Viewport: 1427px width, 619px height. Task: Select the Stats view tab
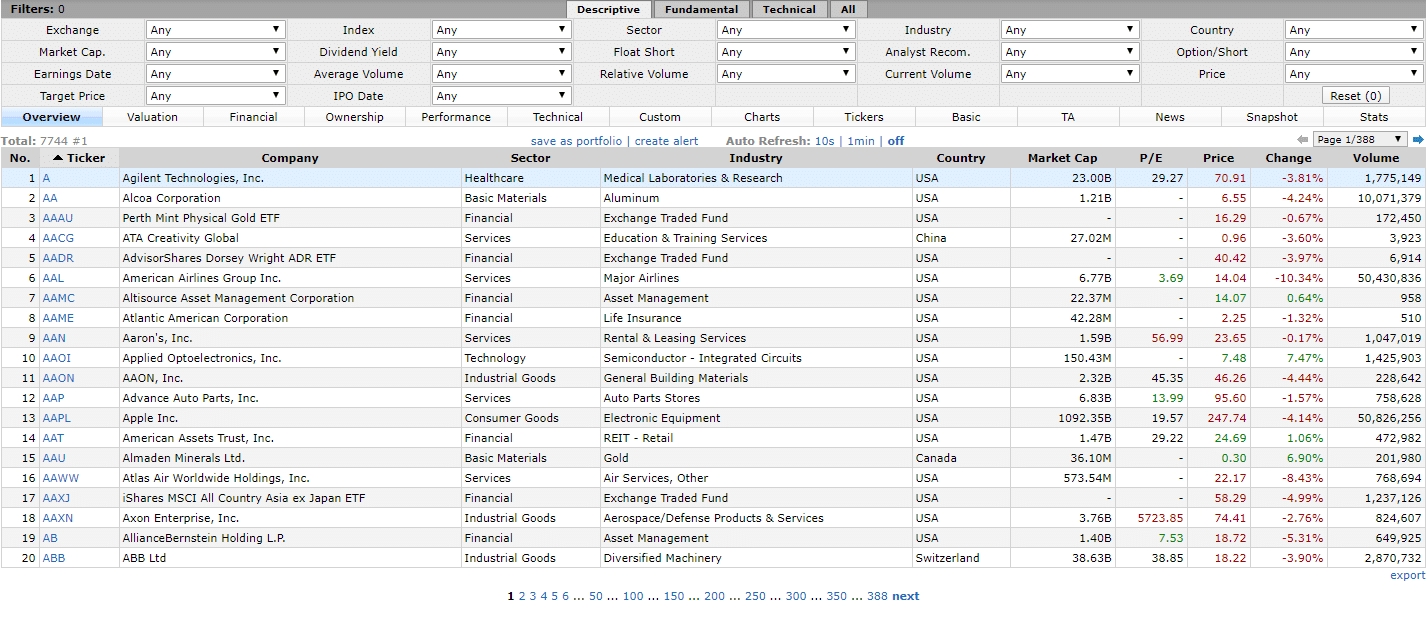tap(1374, 117)
